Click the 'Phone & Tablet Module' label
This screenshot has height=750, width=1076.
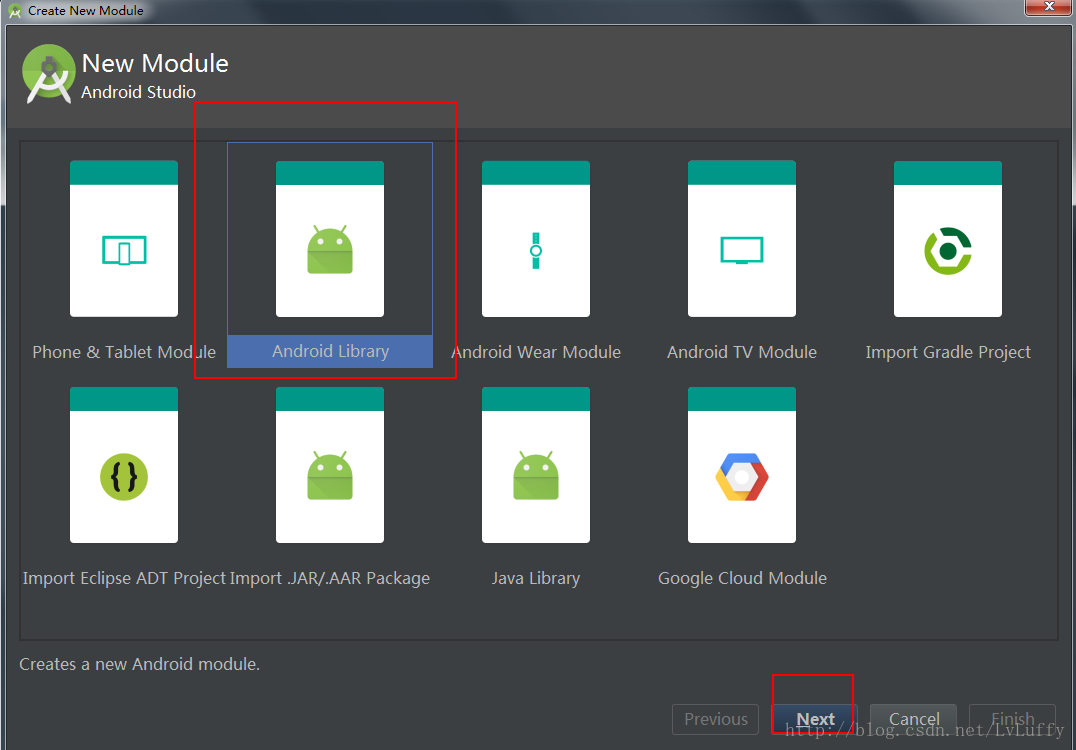coord(124,352)
